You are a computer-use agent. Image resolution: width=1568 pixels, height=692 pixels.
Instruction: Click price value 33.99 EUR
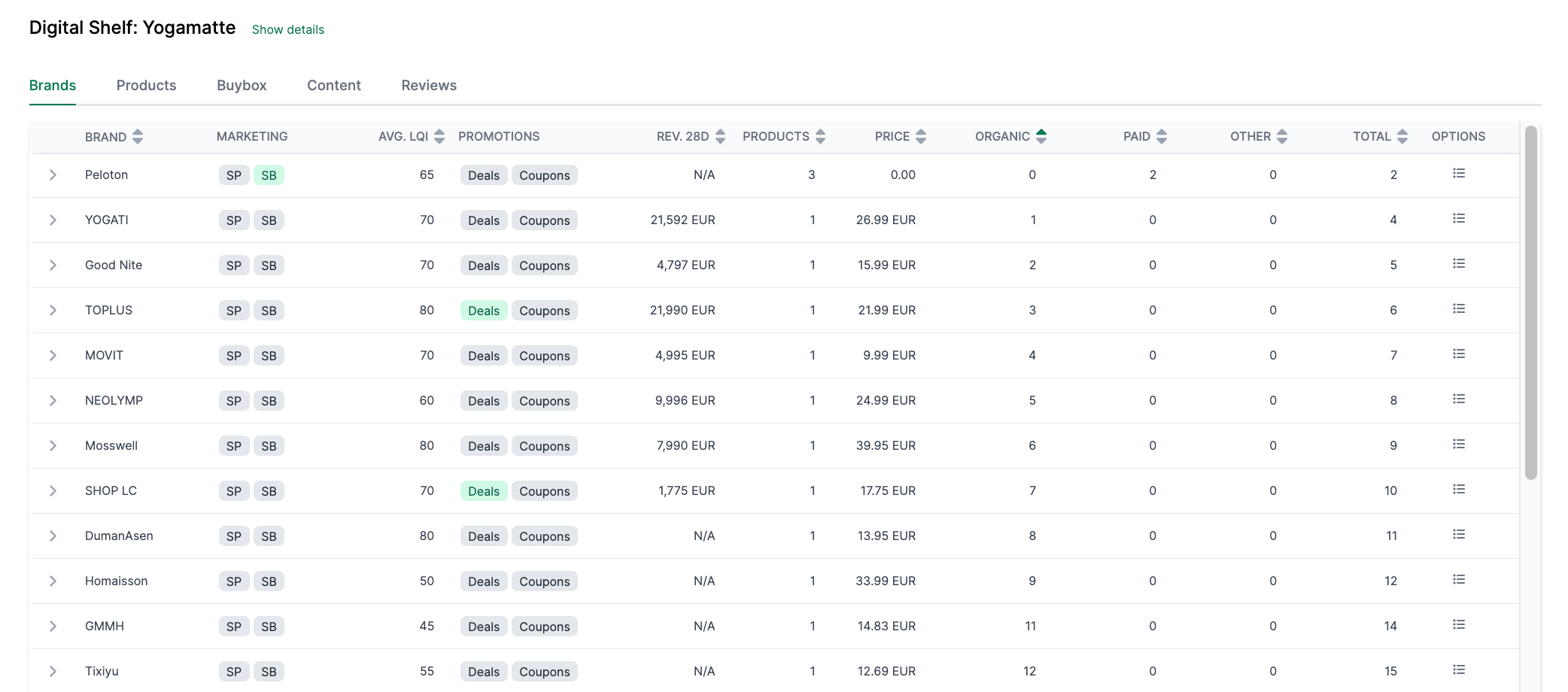[x=886, y=581]
